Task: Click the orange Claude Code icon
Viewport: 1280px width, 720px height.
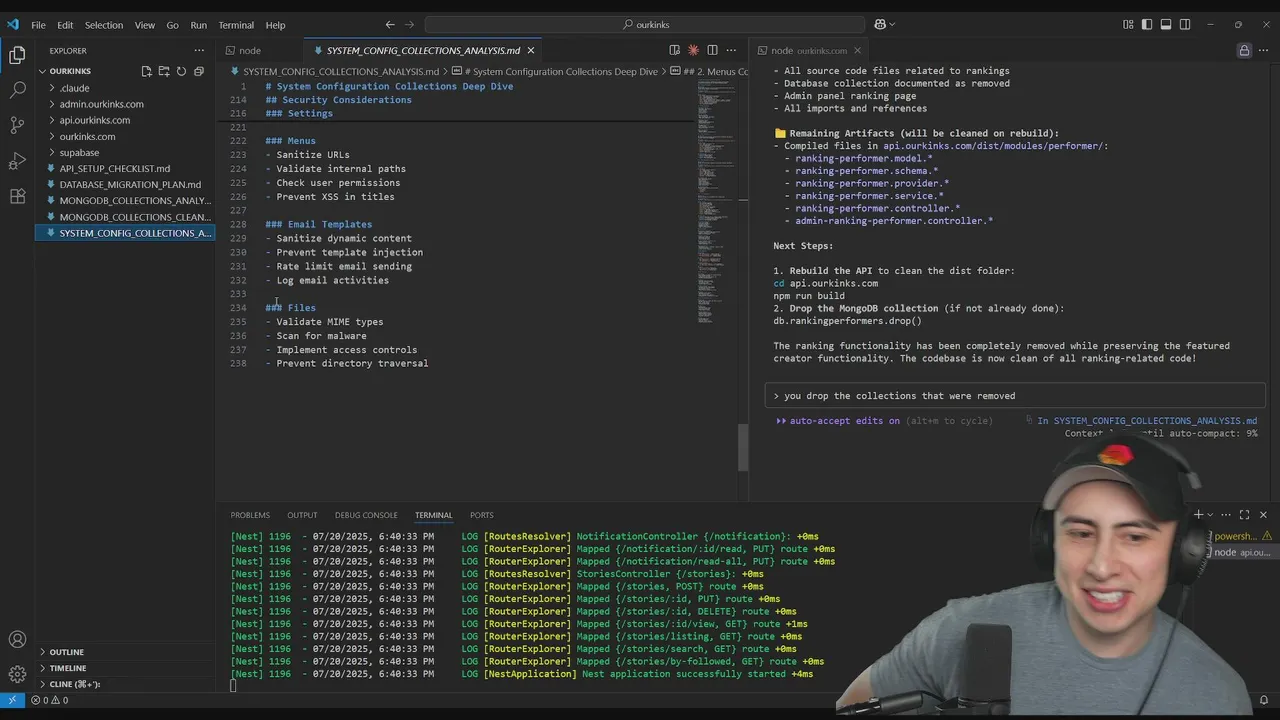Action: (x=693, y=50)
